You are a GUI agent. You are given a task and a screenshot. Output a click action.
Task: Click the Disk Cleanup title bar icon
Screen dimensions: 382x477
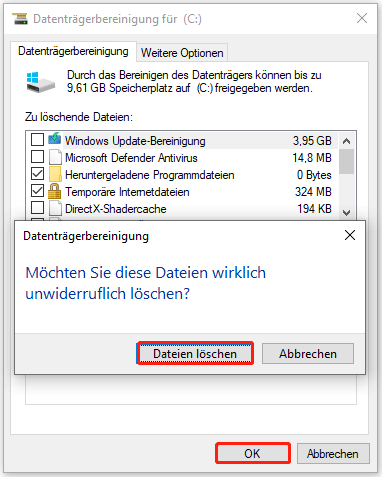pos(20,19)
